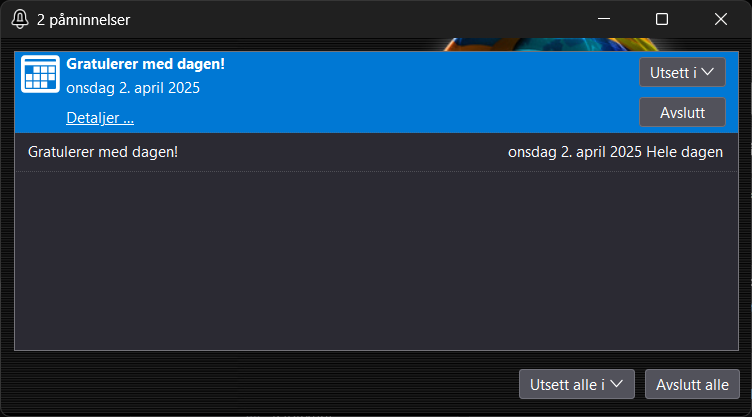
Task: Open the Detaljer ... link
Action: click(x=100, y=118)
